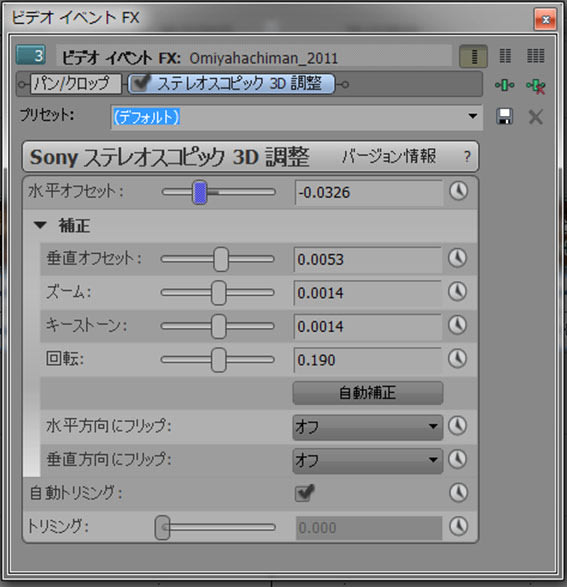Click the 垂直方向にフリップ animation clock icon
The width and height of the screenshot is (567, 587).
(x=457, y=459)
